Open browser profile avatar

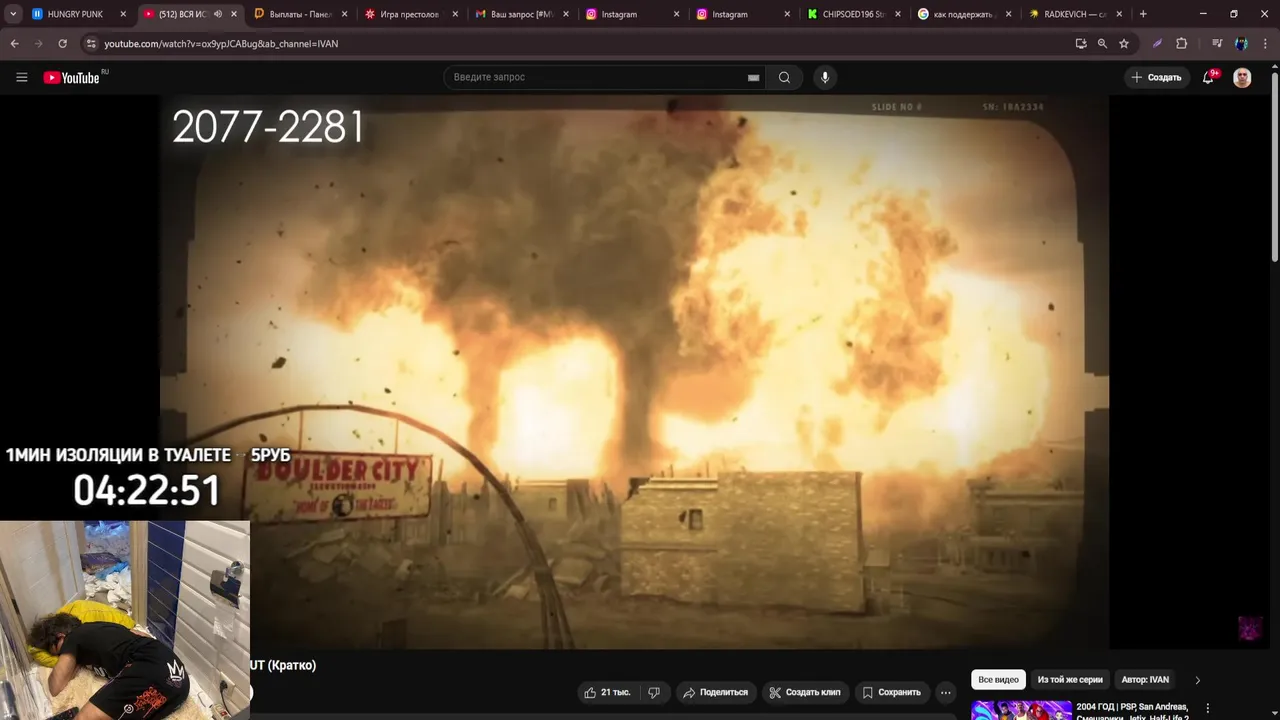pyautogui.click(x=1241, y=44)
